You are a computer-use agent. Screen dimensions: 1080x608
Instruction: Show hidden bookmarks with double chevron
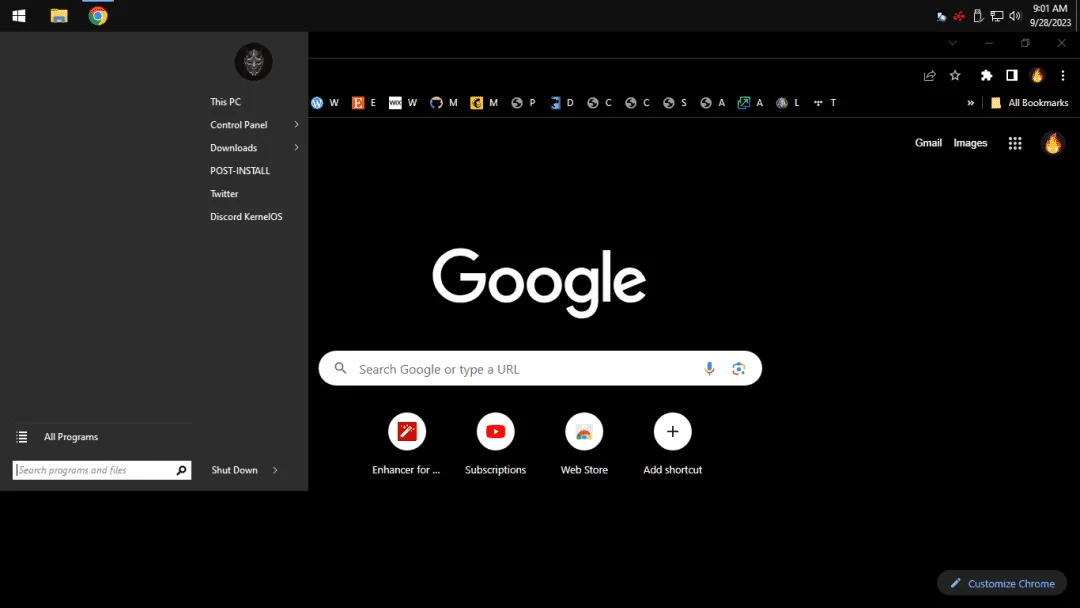[x=970, y=103]
